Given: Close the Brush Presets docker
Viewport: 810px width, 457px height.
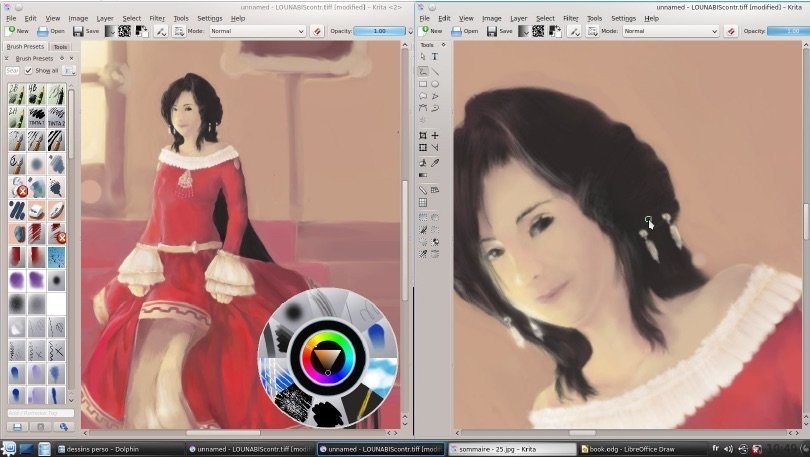Looking at the screenshot, I should [72, 59].
